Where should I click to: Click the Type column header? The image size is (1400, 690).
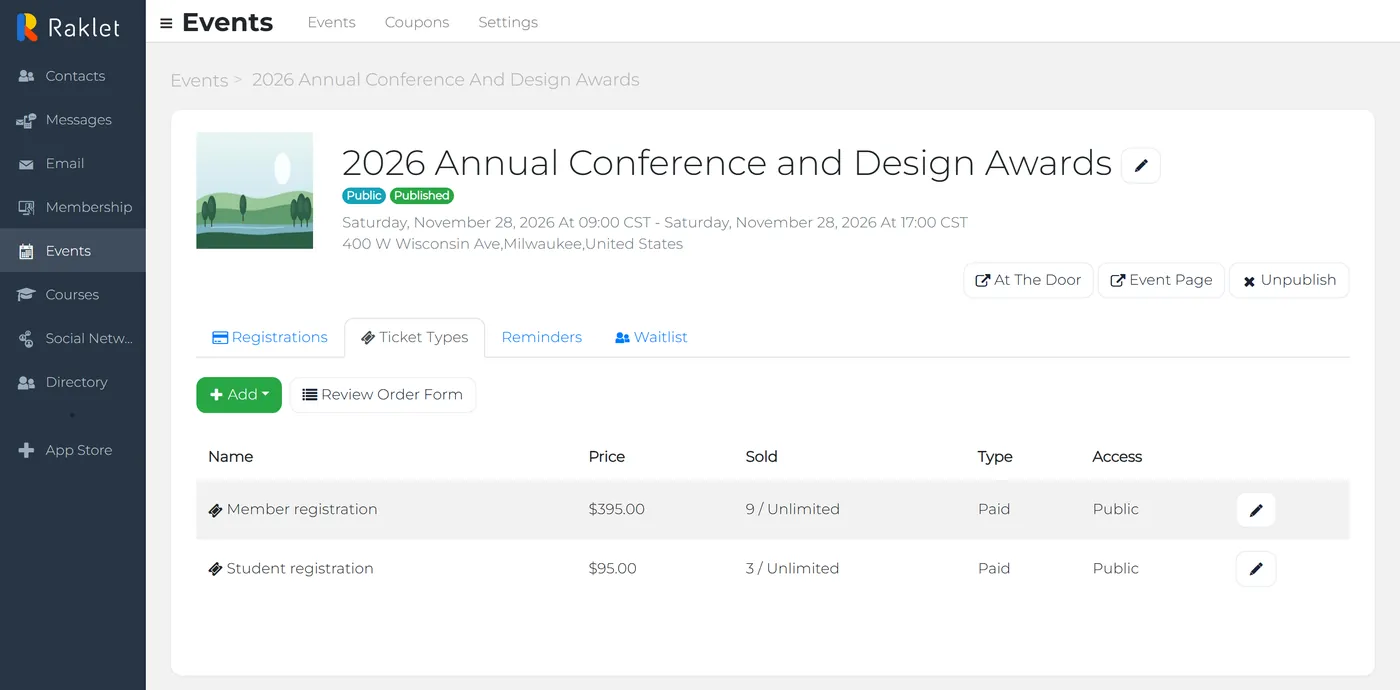(995, 456)
